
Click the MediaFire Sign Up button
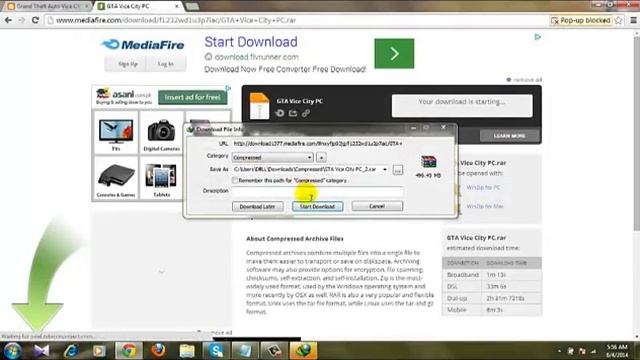click(128, 64)
